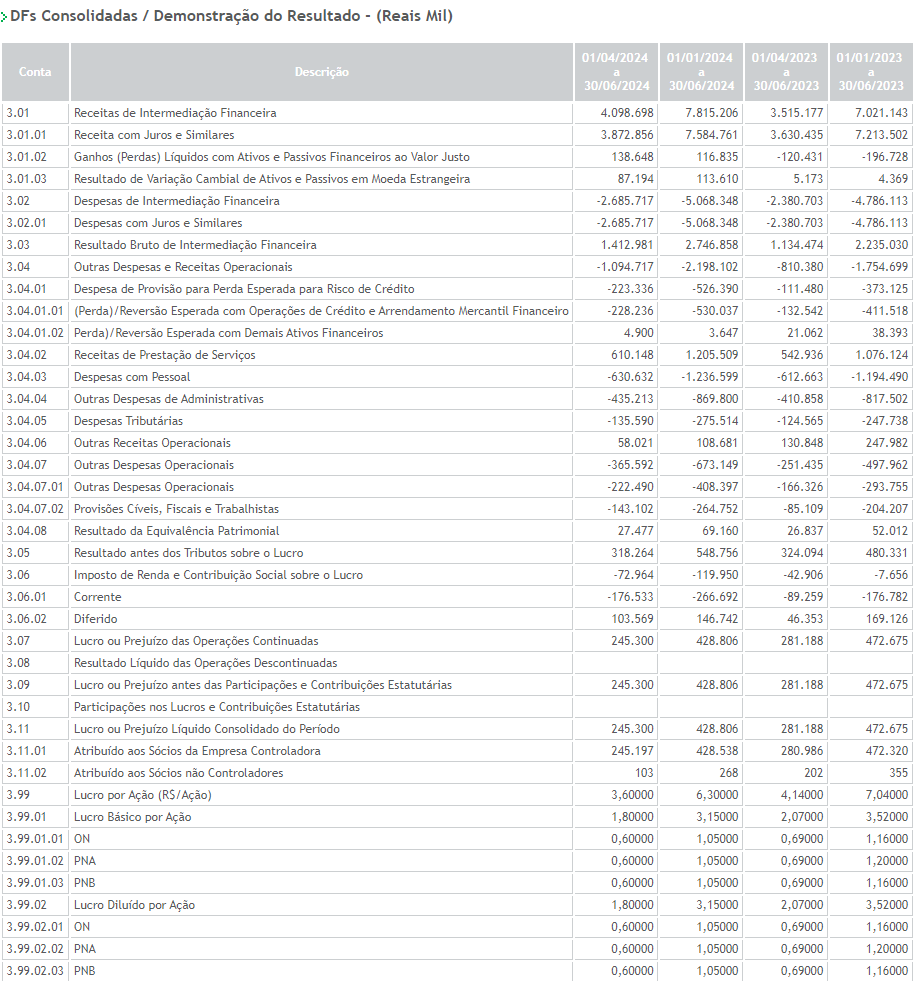
Task: Select value 7.021.143 in Receitas de Intermediação row
Action: 881,113
